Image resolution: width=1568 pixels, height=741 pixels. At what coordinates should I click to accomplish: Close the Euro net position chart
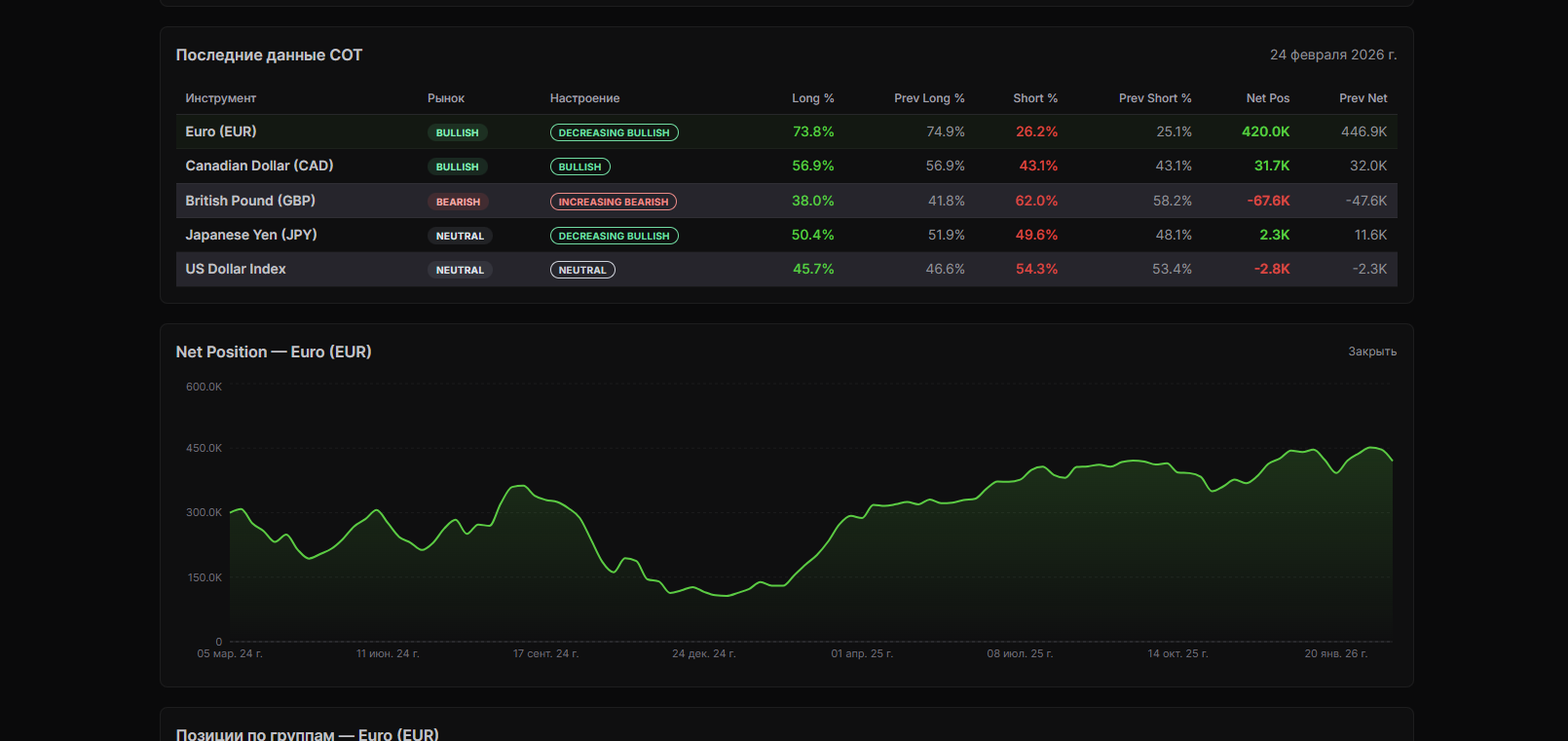[x=1372, y=352]
